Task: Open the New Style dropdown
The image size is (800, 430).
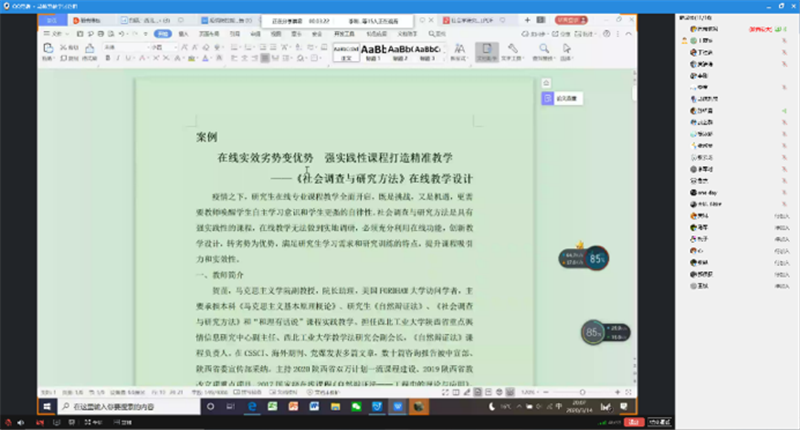Action: 459,52
